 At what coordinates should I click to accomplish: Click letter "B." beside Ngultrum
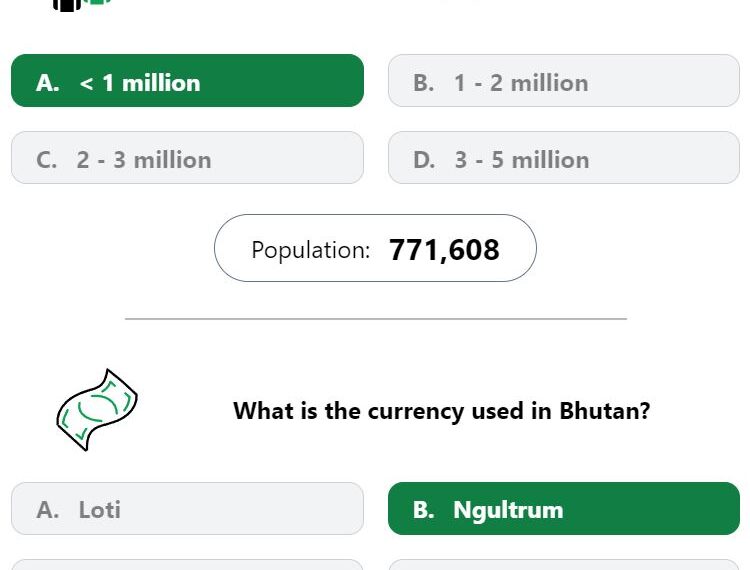pos(424,510)
